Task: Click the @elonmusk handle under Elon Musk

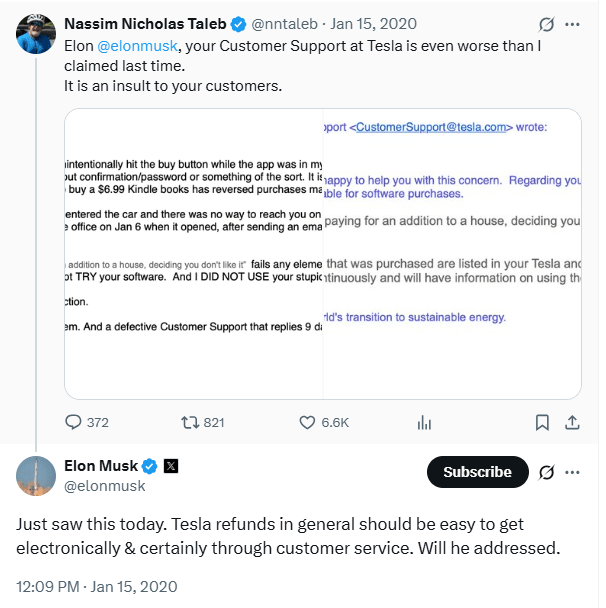Action: coord(105,486)
